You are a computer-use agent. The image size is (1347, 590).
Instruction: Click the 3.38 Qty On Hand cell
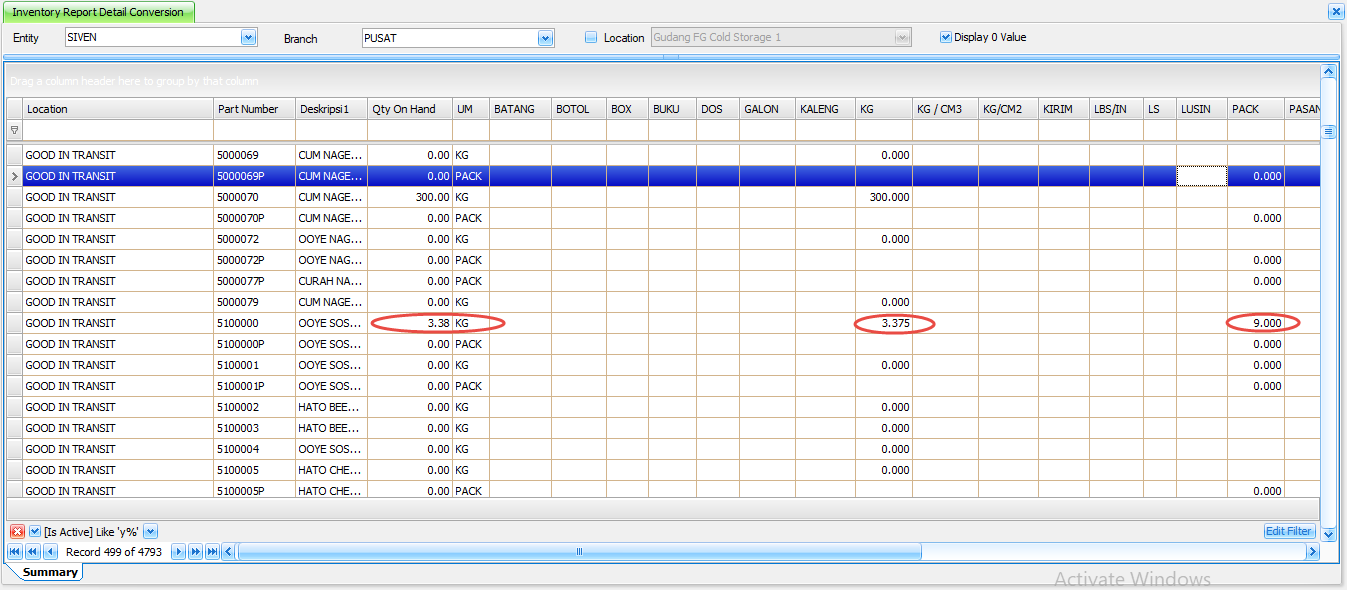point(410,323)
